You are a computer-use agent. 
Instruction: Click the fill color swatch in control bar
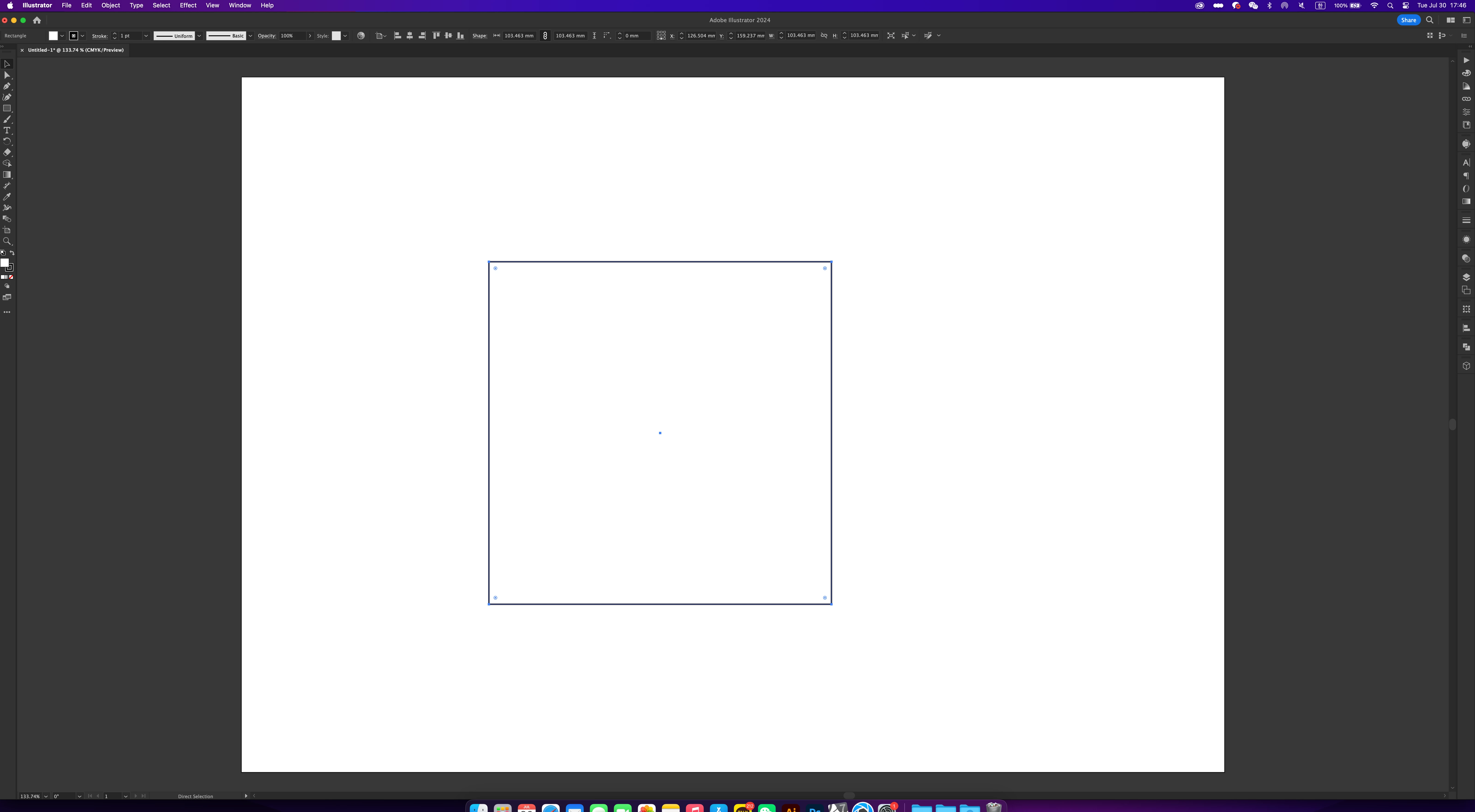coord(53,36)
